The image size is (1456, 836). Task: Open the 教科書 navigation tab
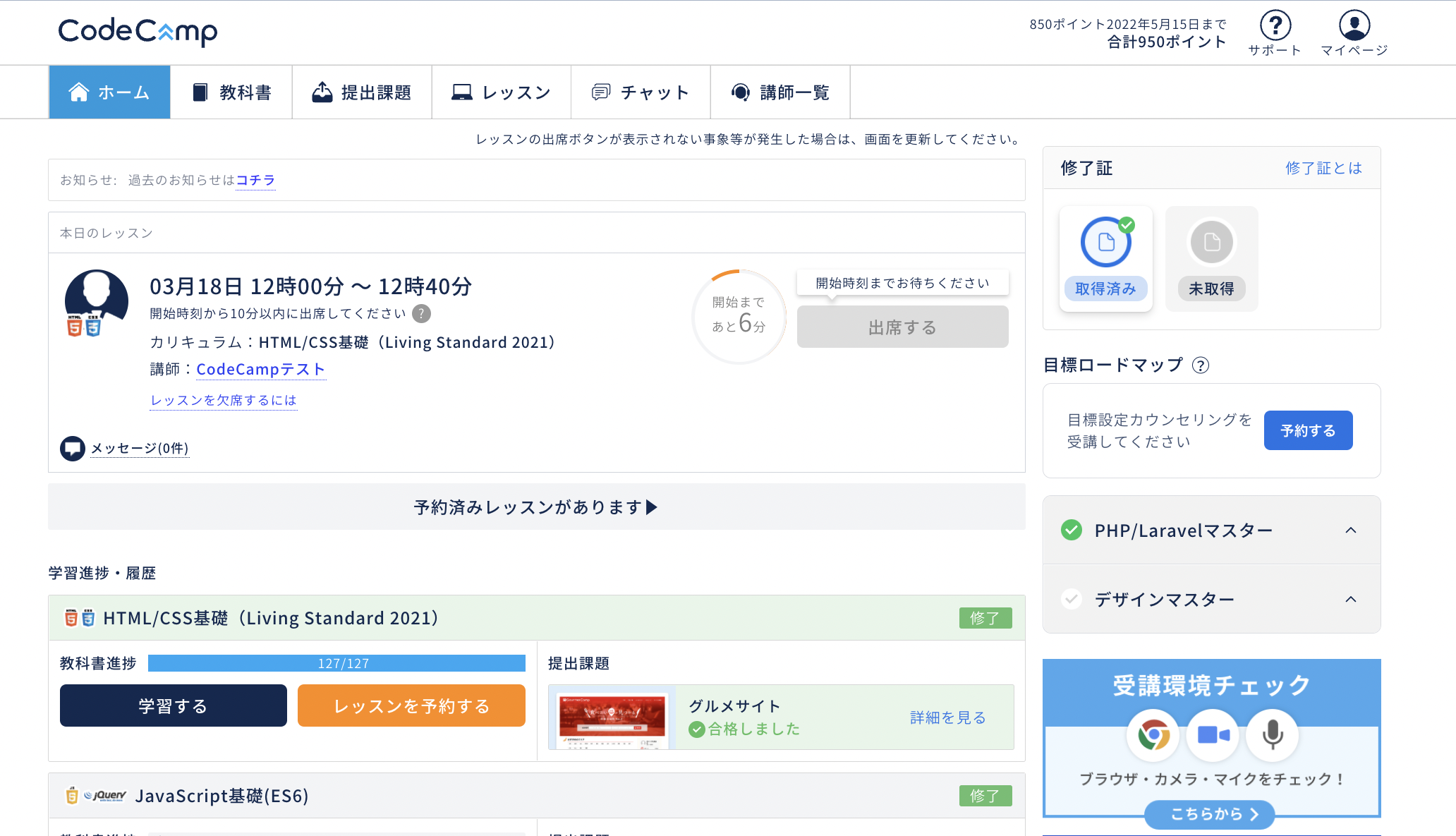[x=231, y=92]
